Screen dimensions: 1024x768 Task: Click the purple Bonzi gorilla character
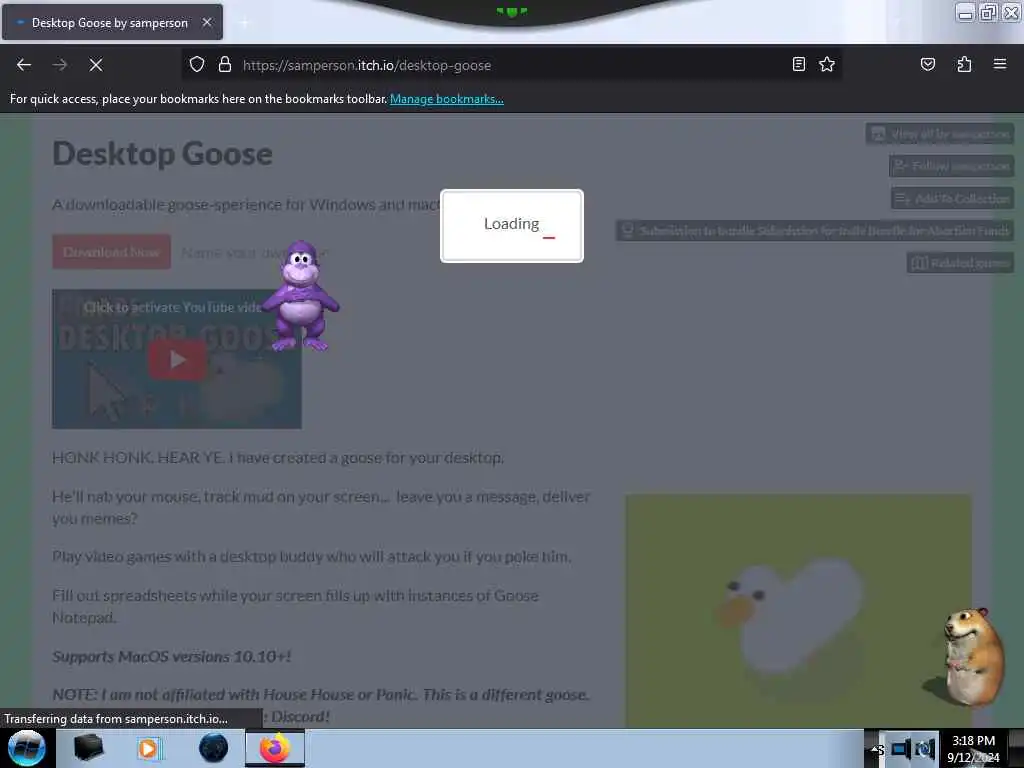pos(302,295)
